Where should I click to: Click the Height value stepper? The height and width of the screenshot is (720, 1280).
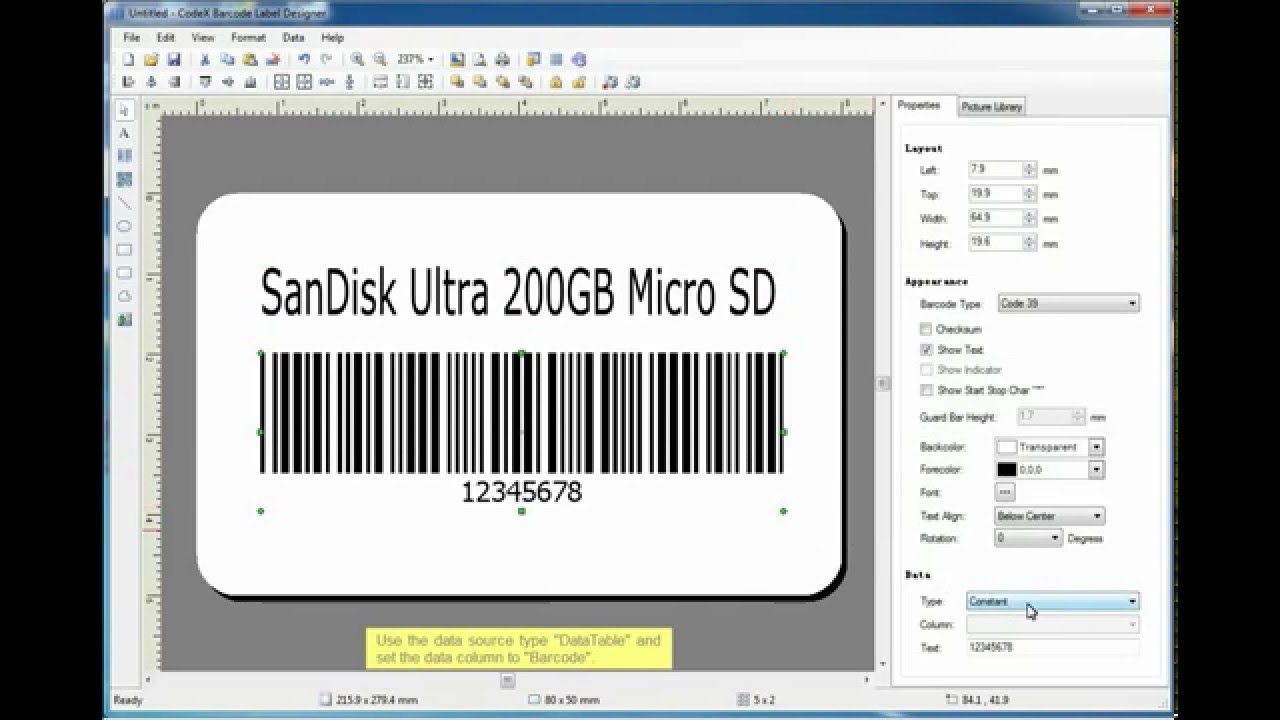pos(1029,243)
